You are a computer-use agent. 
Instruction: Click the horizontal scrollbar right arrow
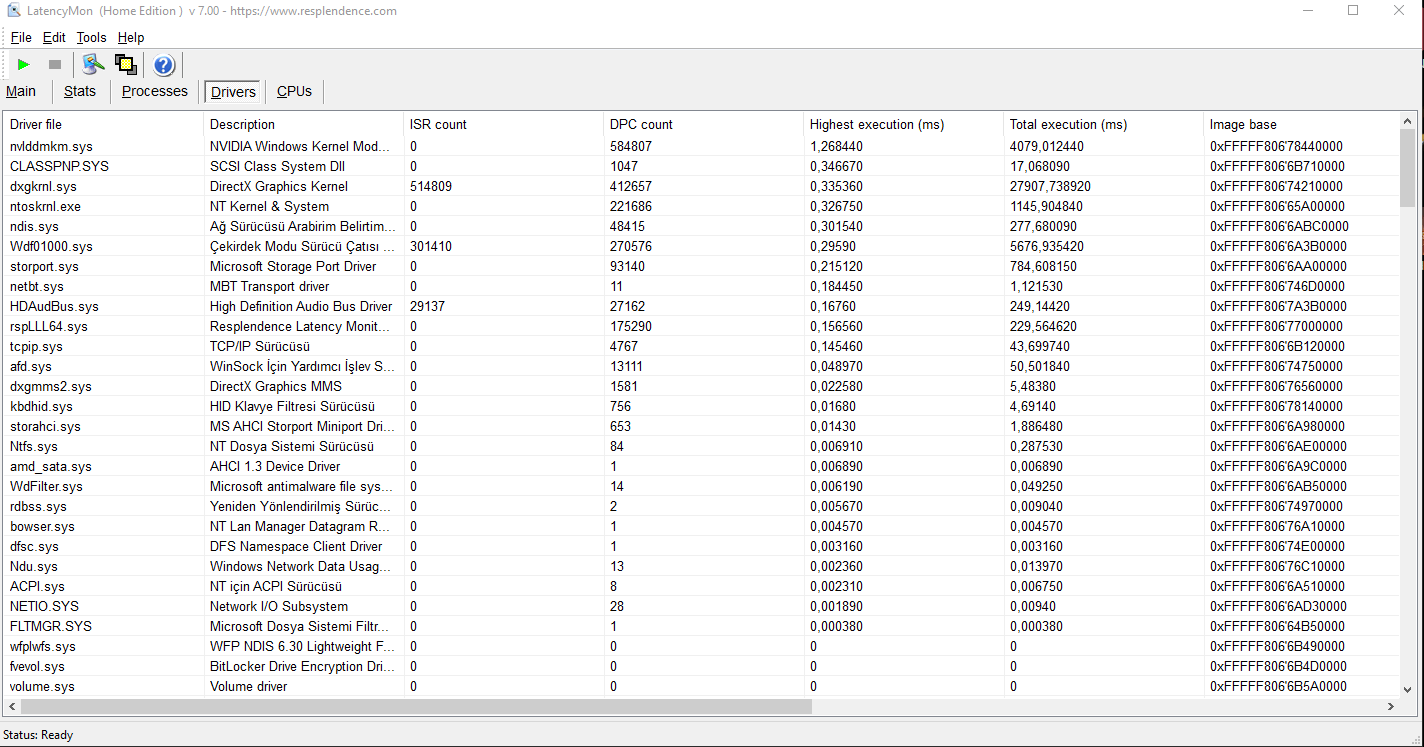(1390, 706)
